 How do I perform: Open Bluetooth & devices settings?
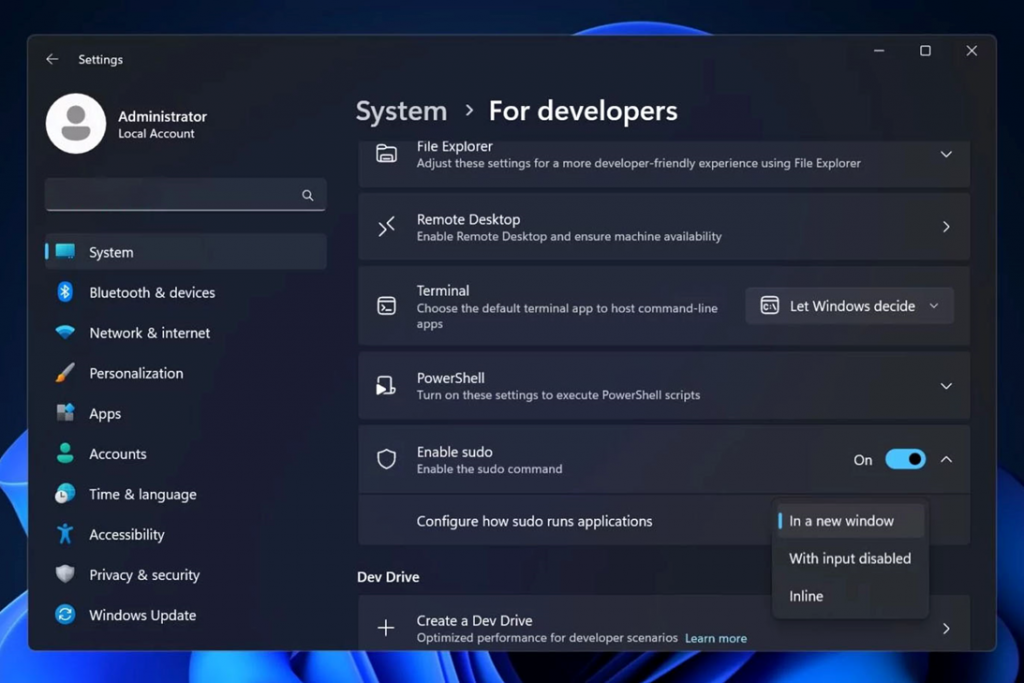(x=185, y=292)
